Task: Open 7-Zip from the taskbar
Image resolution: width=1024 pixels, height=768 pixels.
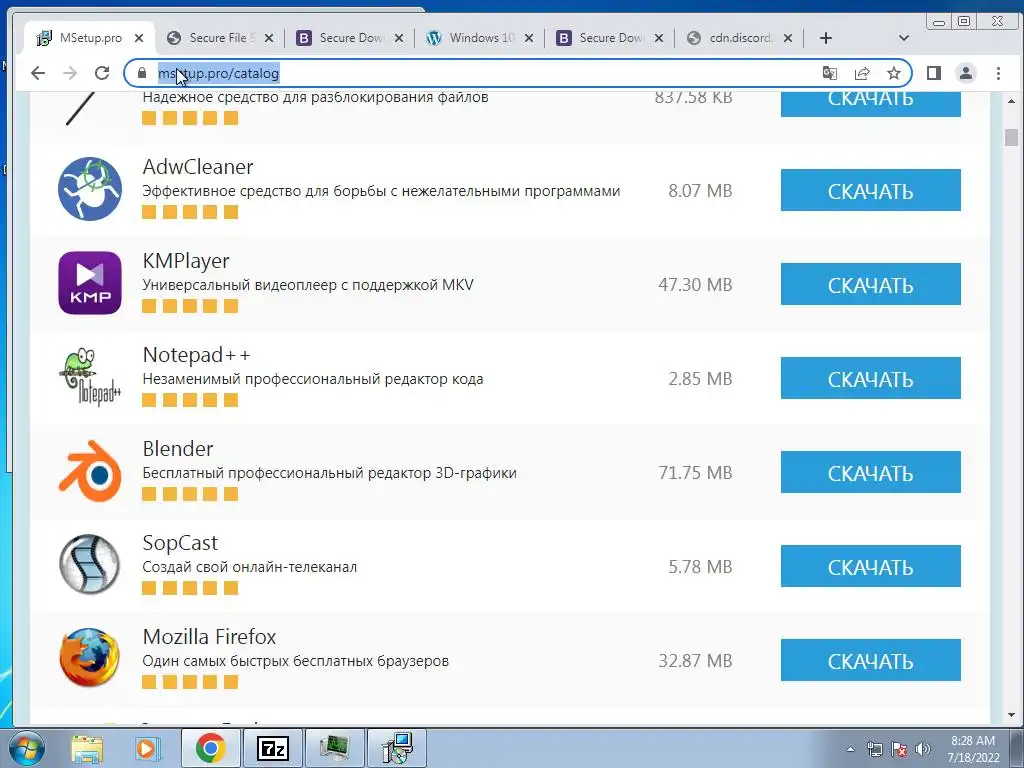Action: [x=273, y=748]
